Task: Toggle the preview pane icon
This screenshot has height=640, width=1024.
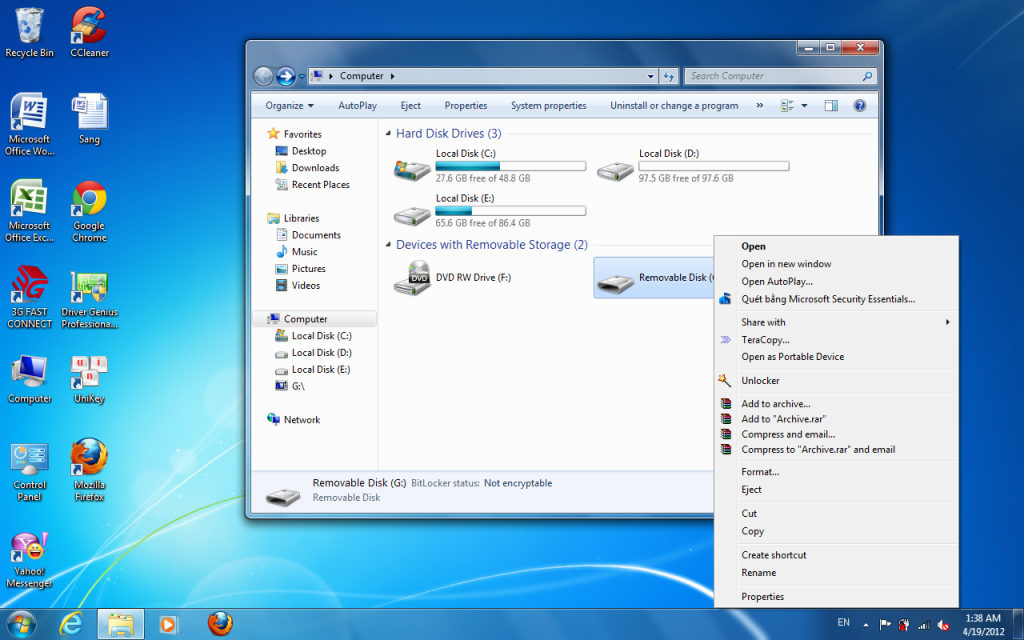Action: click(x=830, y=105)
